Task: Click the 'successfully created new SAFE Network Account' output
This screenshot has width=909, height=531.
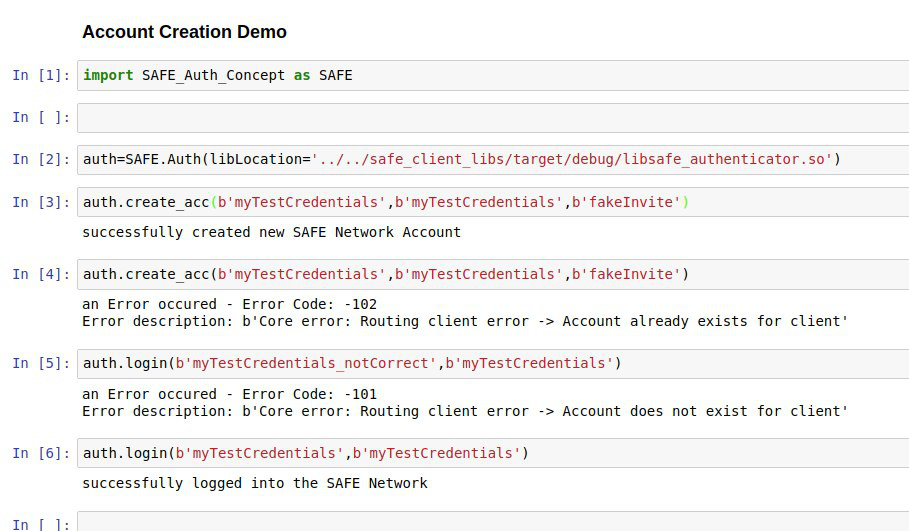Action: (271, 232)
